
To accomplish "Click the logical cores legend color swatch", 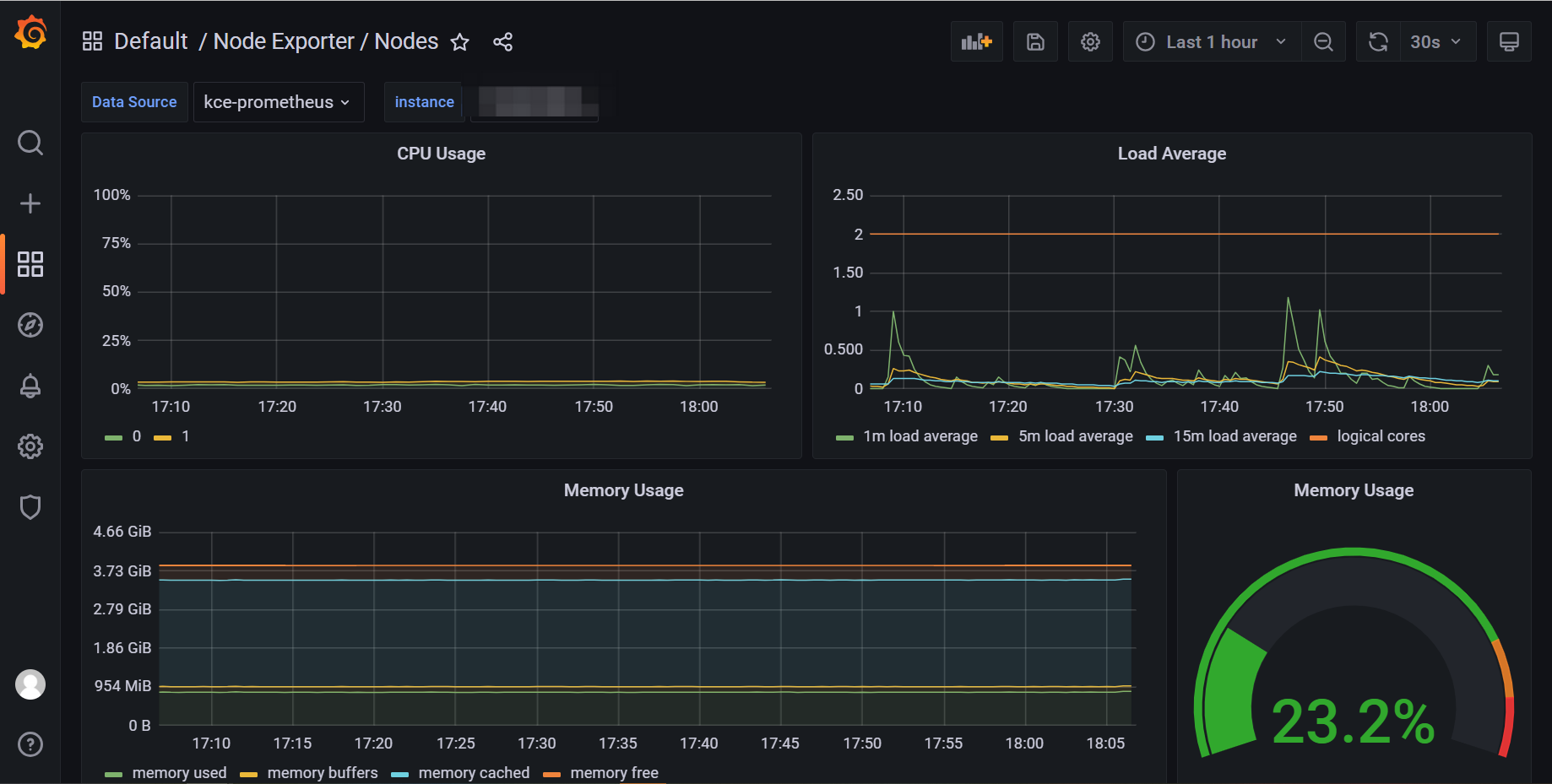I will (1318, 437).
